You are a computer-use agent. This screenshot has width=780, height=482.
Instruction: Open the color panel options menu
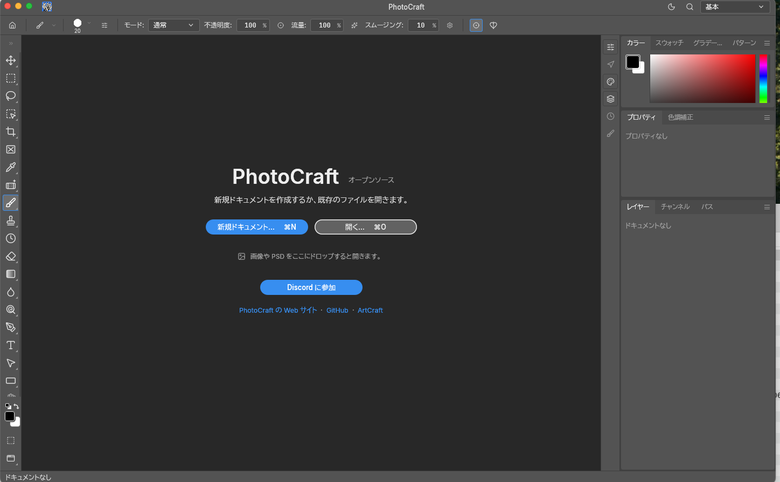point(767,43)
